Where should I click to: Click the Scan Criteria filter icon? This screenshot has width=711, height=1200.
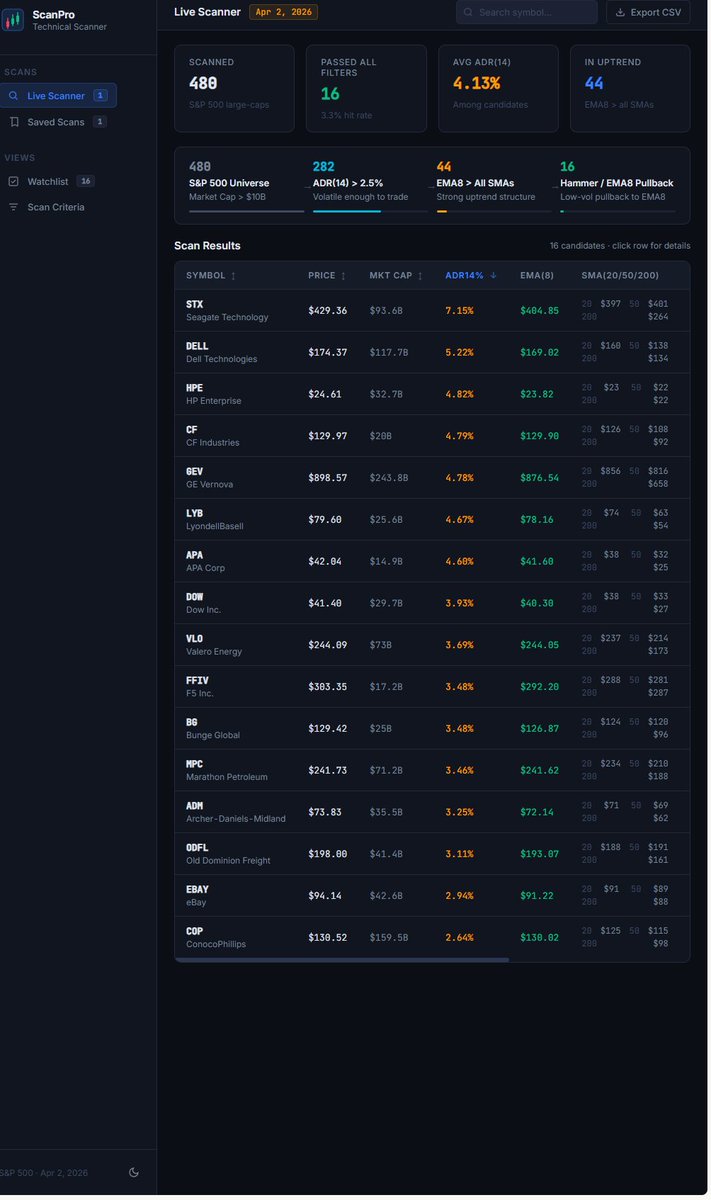point(13,207)
